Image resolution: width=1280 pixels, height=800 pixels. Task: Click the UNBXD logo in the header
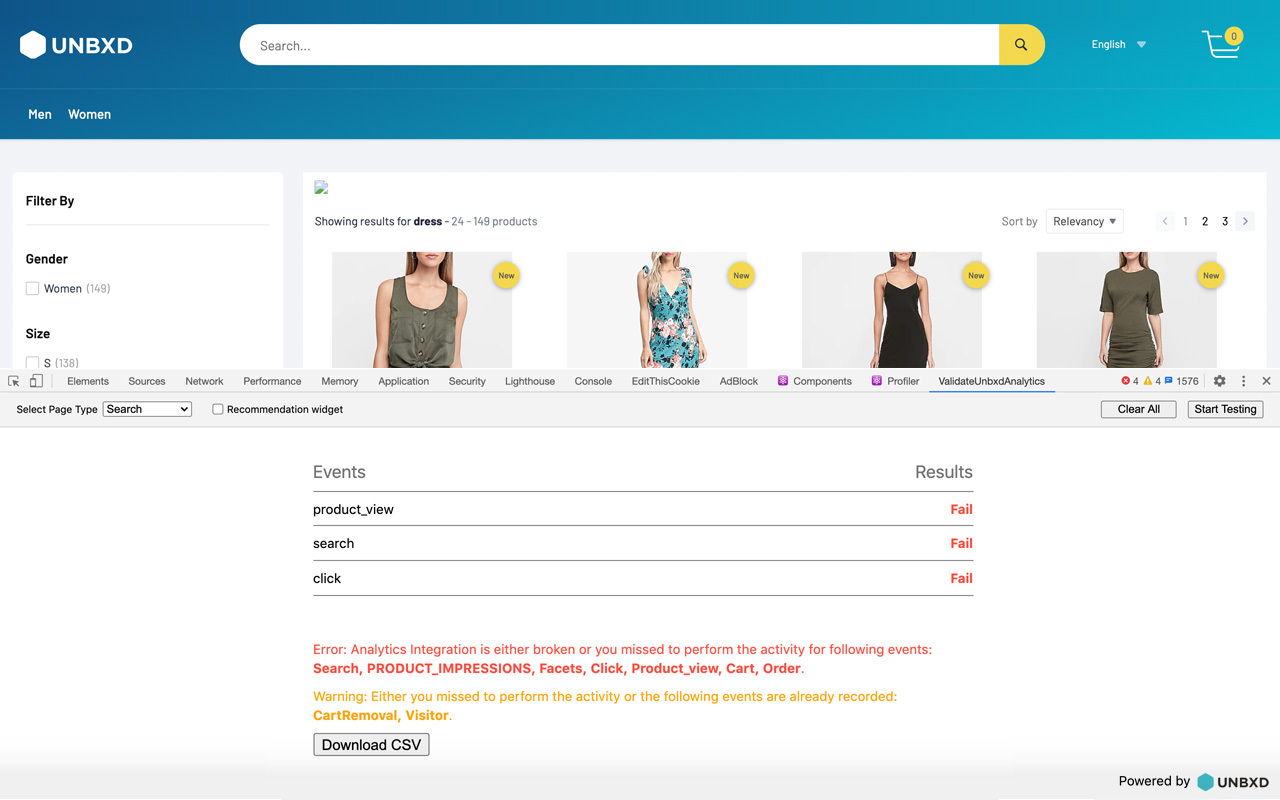click(x=76, y=45)
